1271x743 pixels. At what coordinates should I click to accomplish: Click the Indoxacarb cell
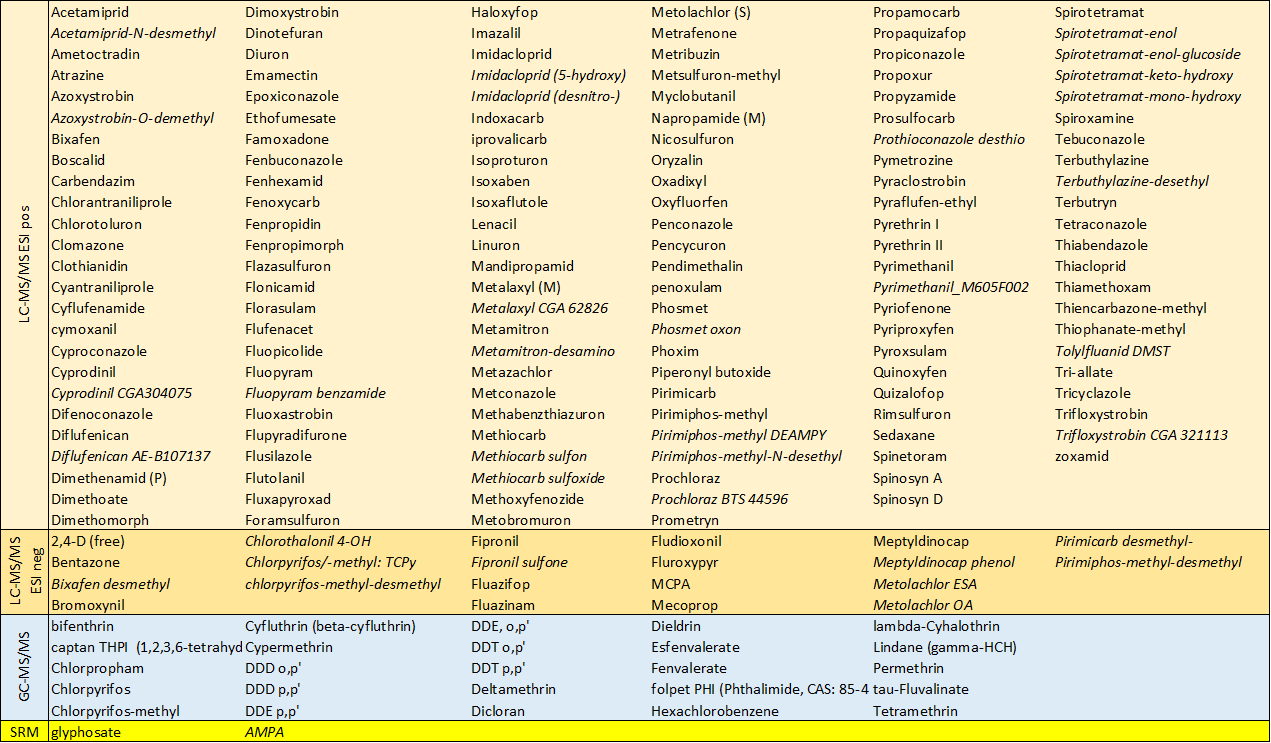pos(507,118)
